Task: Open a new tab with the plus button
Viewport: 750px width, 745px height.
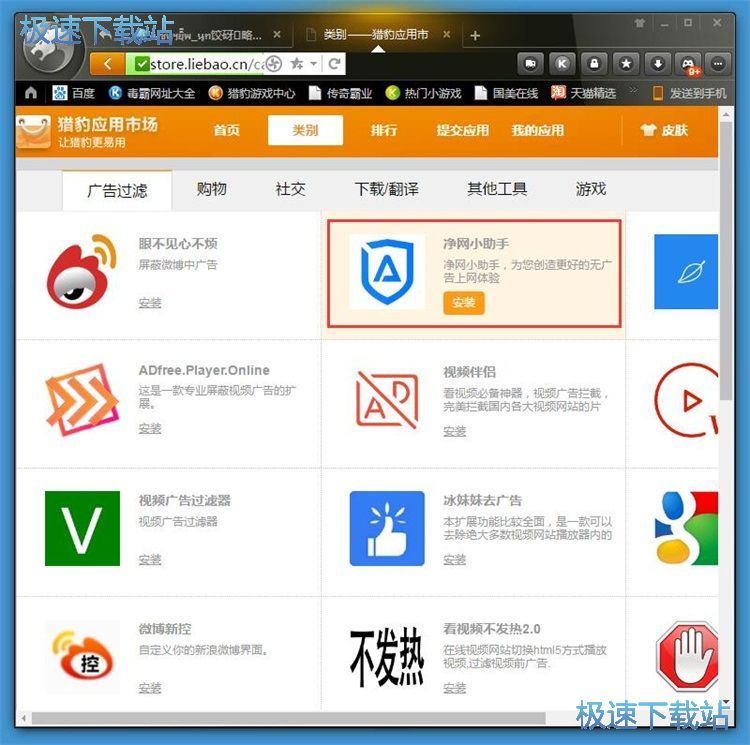Action: [474, 35]
